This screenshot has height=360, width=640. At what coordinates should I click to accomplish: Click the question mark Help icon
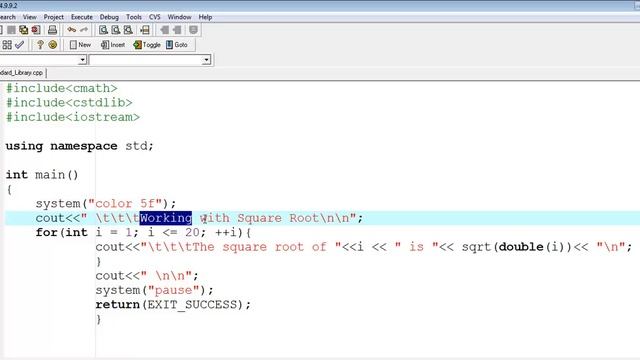coord(40,45)
